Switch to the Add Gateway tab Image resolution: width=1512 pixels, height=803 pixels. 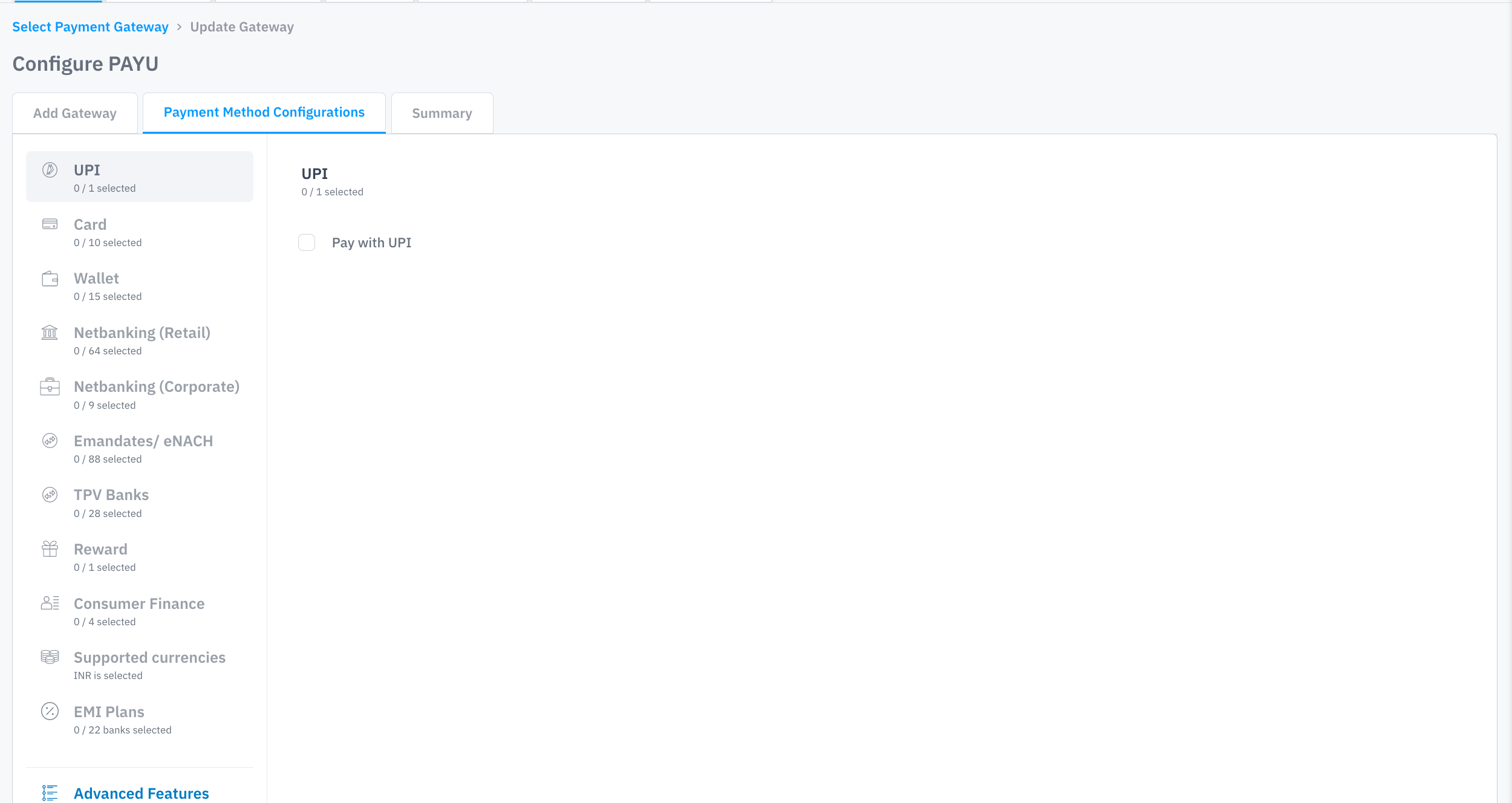(x=75, y=113)
